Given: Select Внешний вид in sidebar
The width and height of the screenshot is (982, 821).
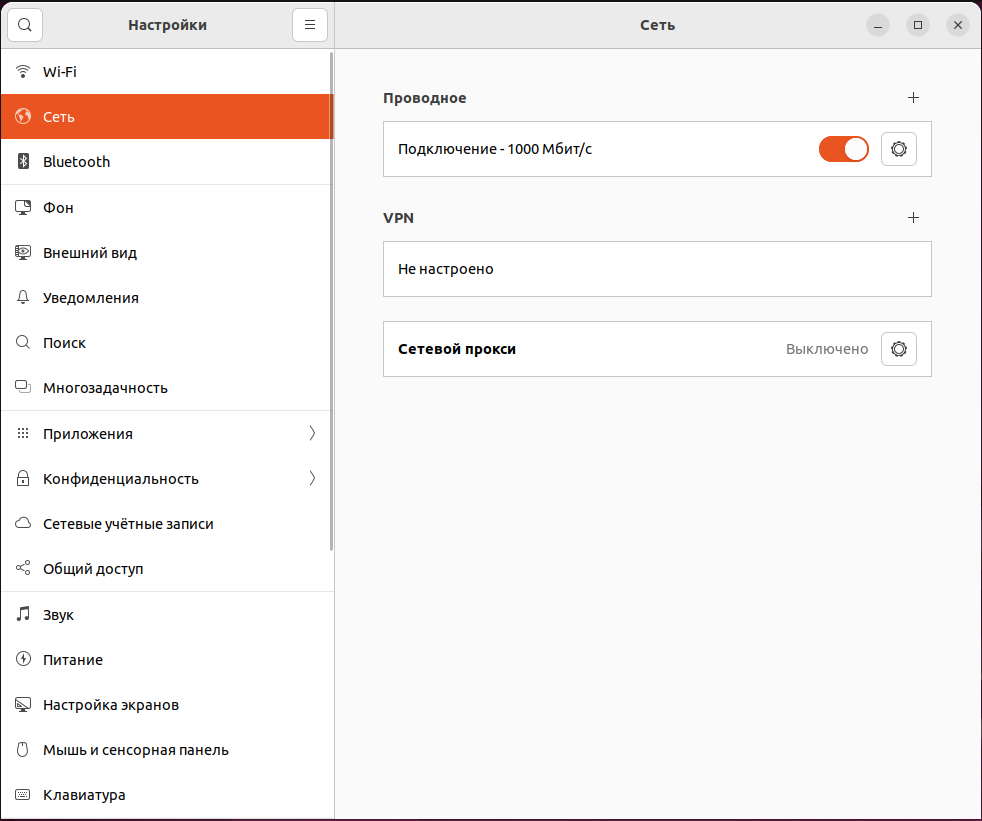Looking at the screenshot, I should (90, 253).
